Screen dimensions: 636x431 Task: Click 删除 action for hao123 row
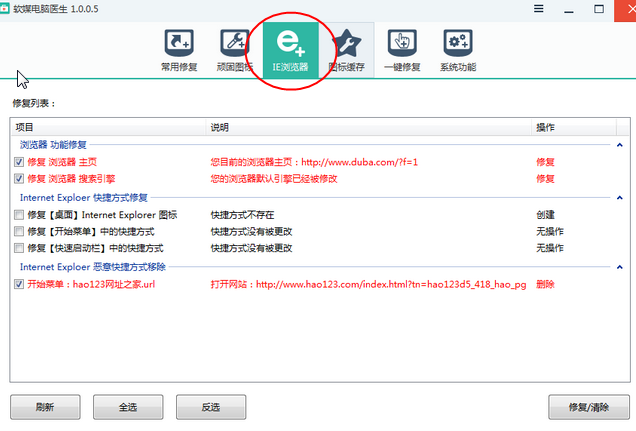[x=545, y=284]
